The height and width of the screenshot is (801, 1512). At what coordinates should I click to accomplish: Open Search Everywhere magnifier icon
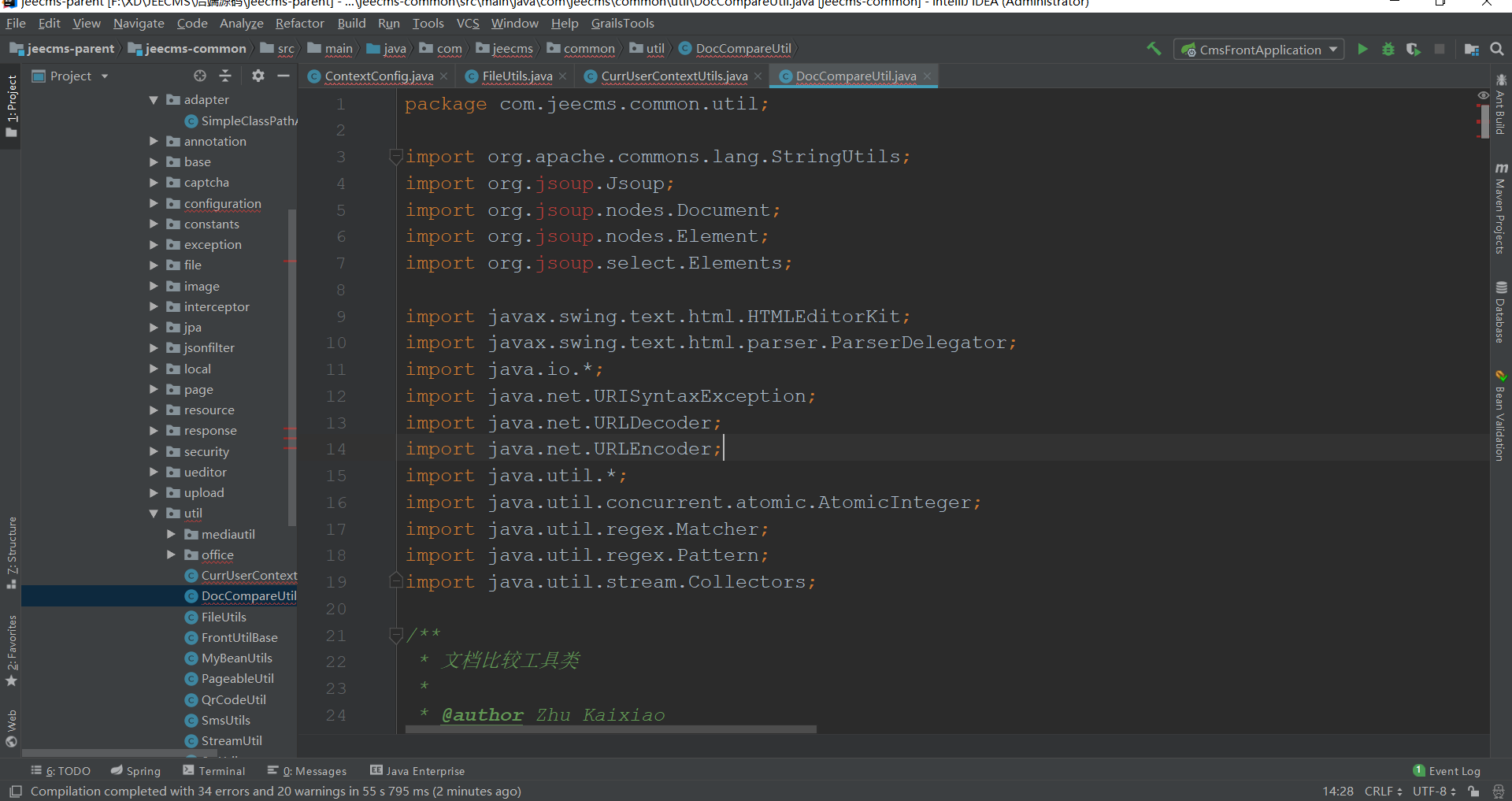pyautogui.click(x=1497, y=49)
